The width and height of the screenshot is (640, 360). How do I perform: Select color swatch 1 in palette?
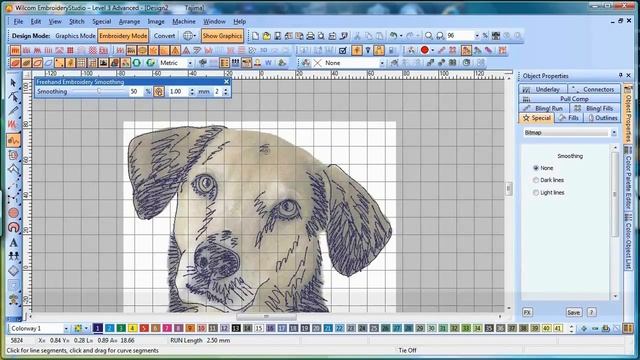coord(98,328)
